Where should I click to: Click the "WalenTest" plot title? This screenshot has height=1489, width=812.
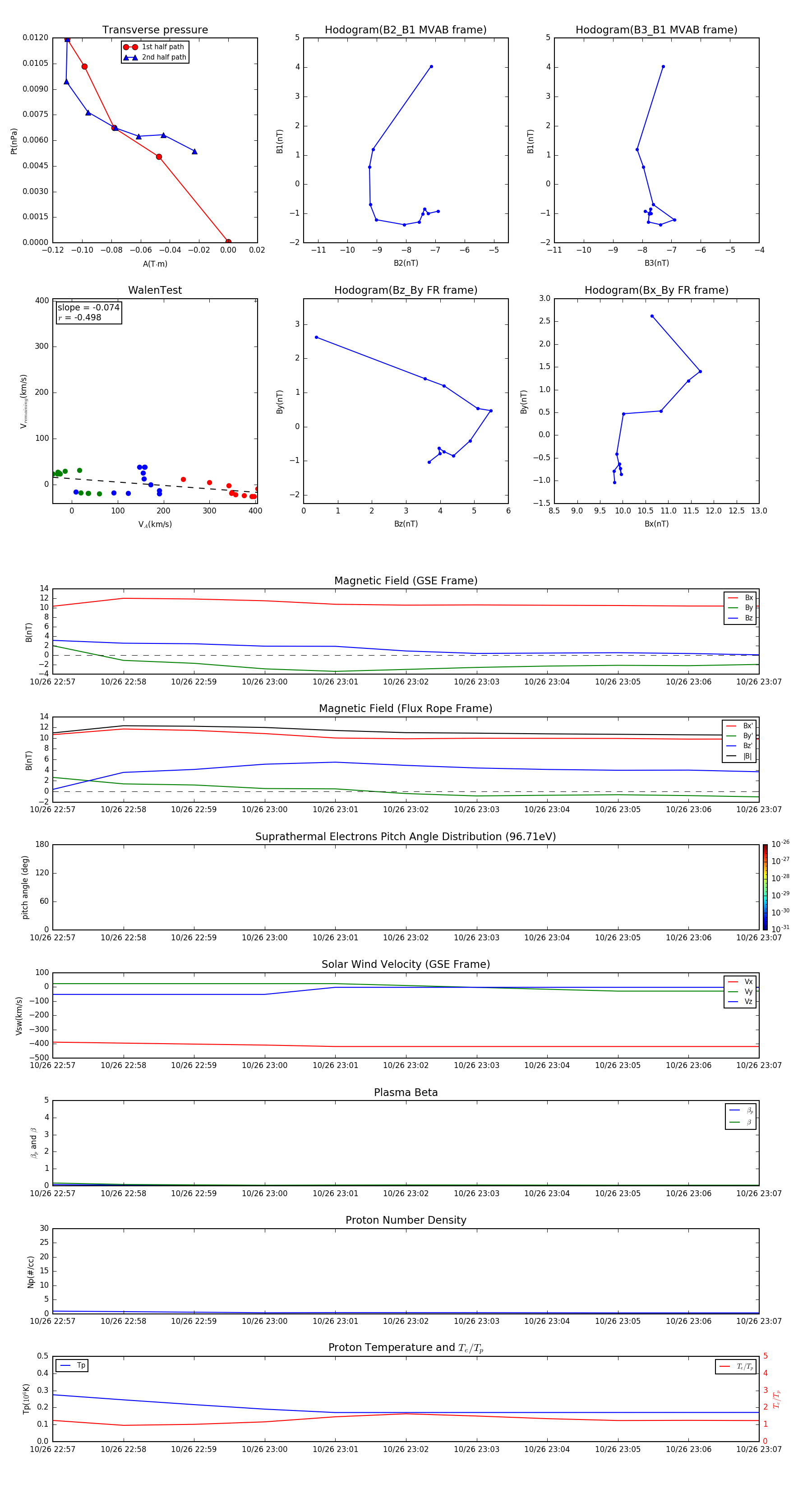(x=155, y=290)
